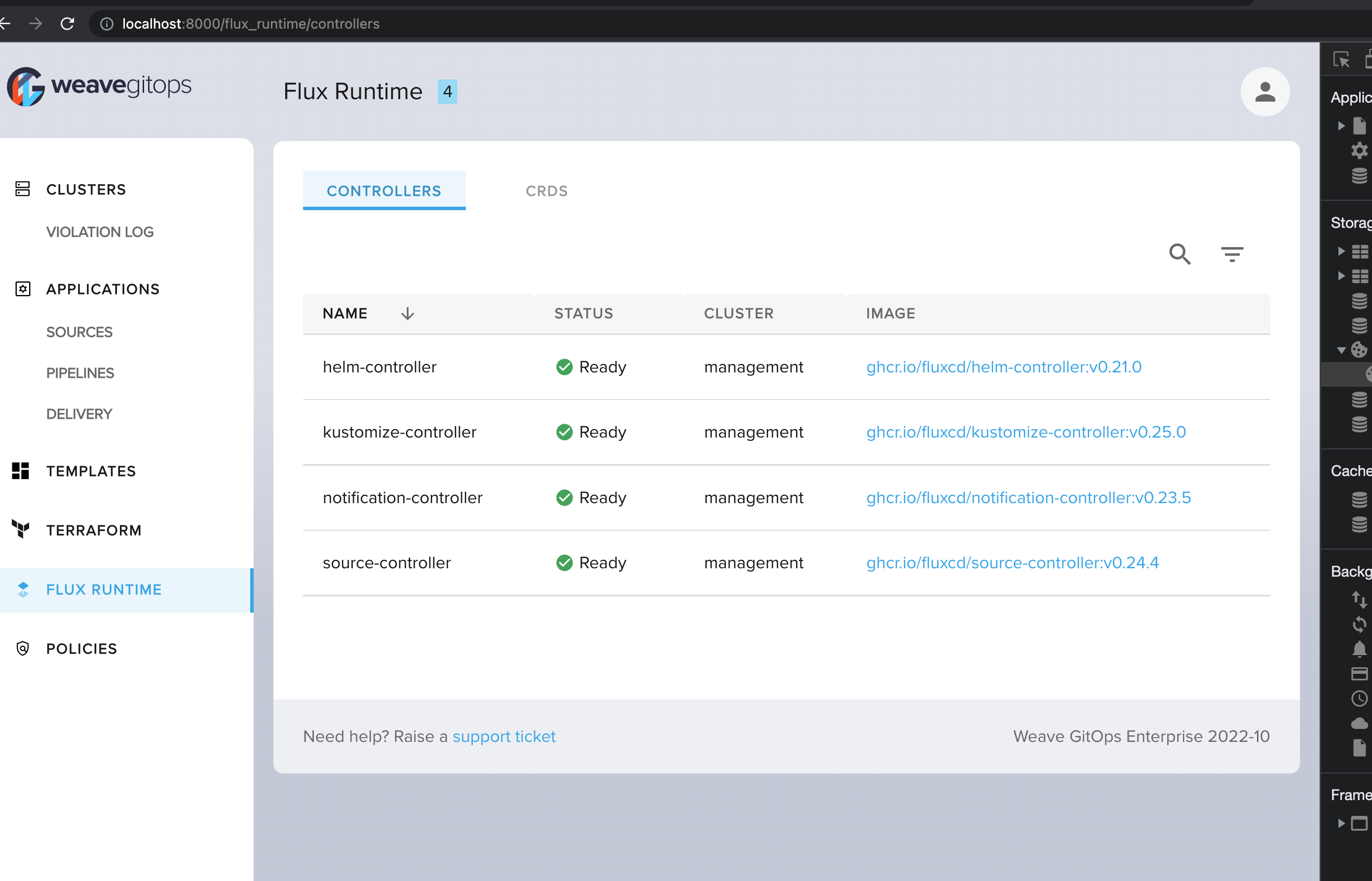Image resolution: width=1372 pixels, height=881 pixels.
Task: Open Terraform in the sidebar
Action: [x=94, y=530]
